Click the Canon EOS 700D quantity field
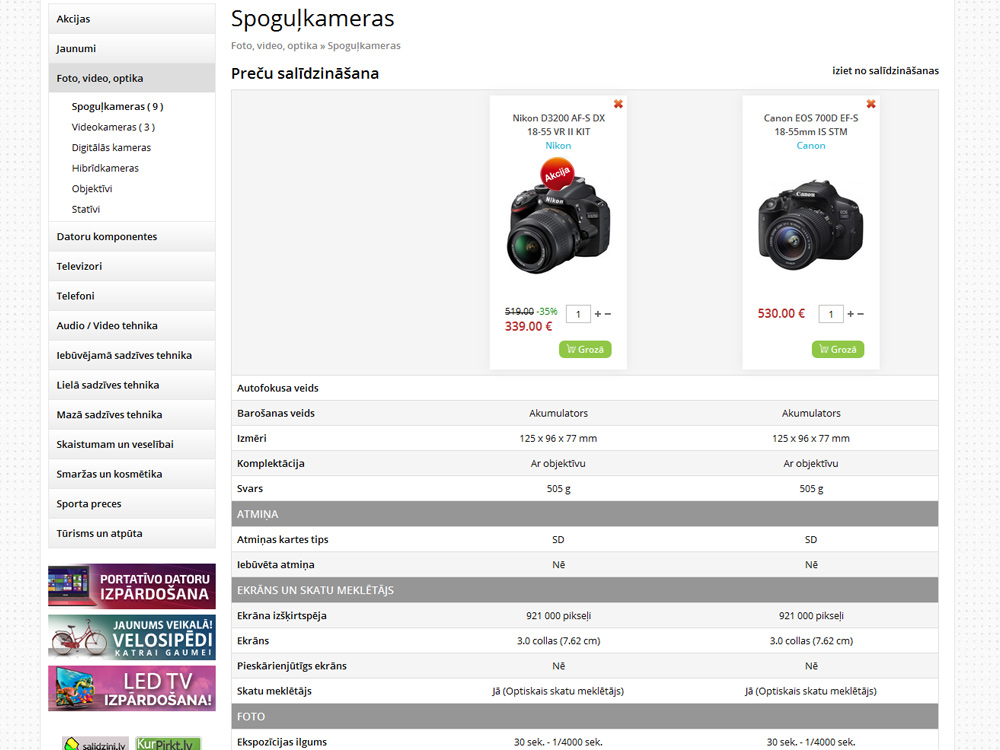Image resolution: width=1000 pixels, height=750 pixels. (830, 314)
